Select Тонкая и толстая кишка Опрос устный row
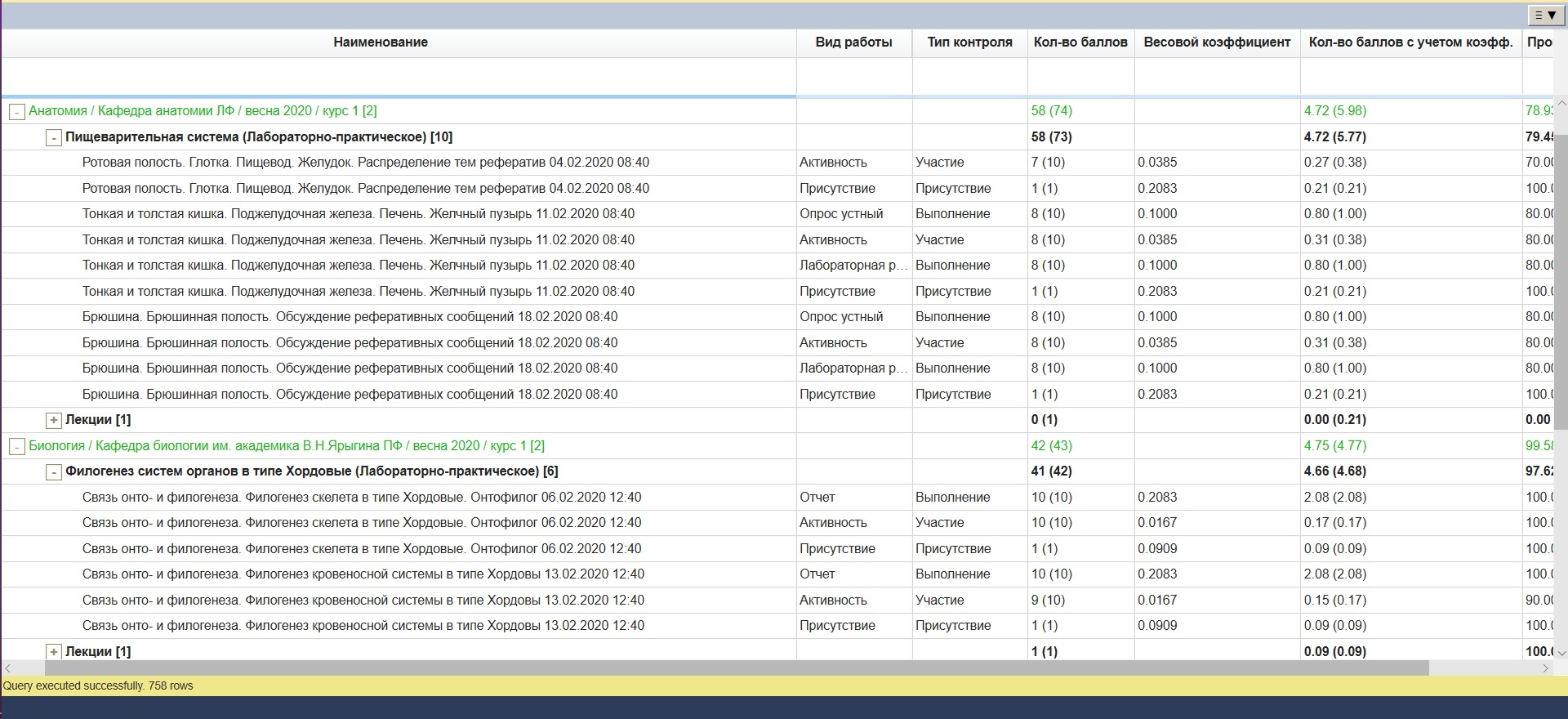1568x719 pixels. [x=777, y=214]
